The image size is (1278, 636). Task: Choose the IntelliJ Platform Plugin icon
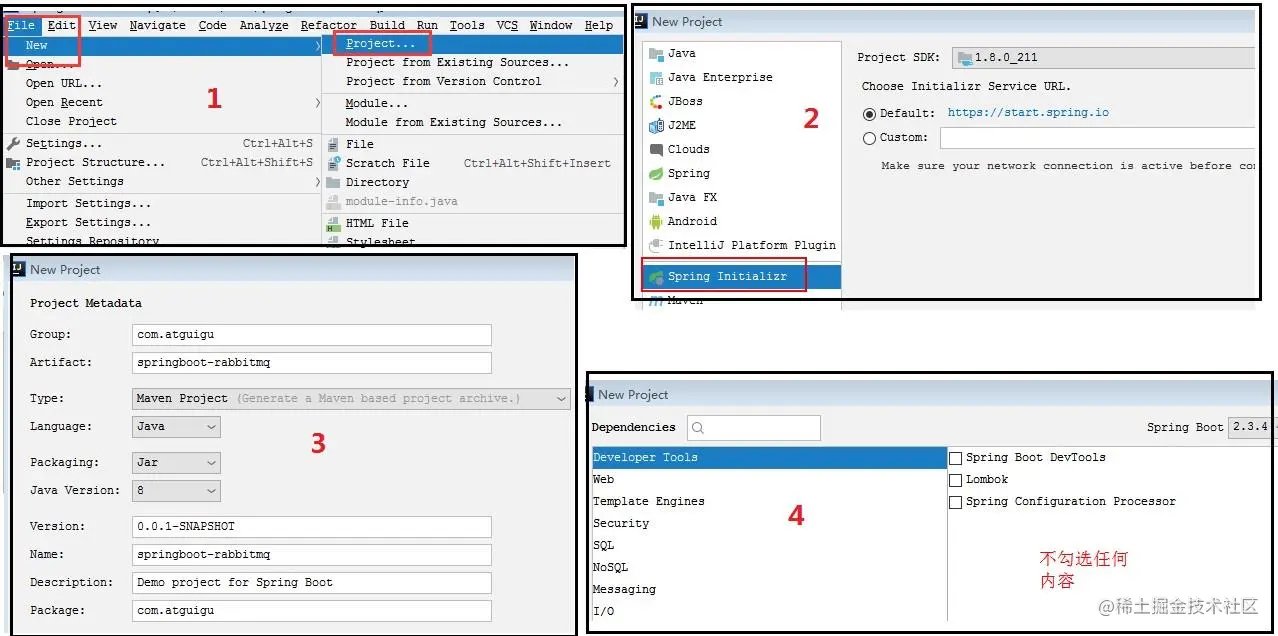(x=656, y=245)
